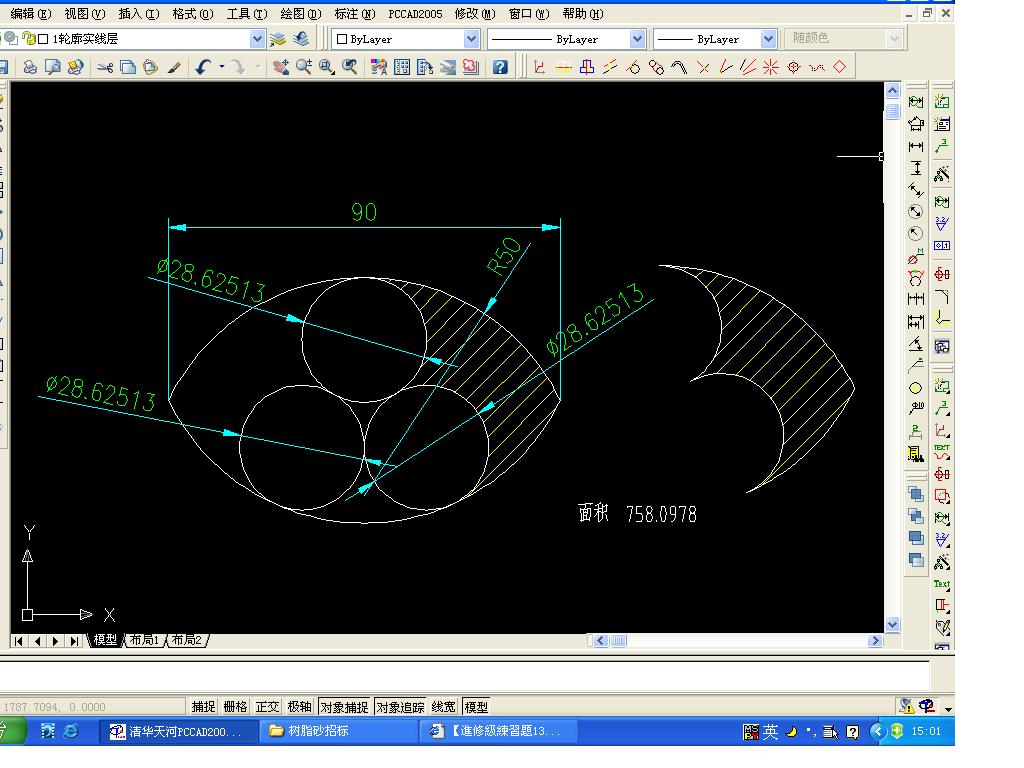The height and width of the screenshot is (768, 1024).
Task: Toggle 捕捉 snap mode
Action: click(203, 707)
